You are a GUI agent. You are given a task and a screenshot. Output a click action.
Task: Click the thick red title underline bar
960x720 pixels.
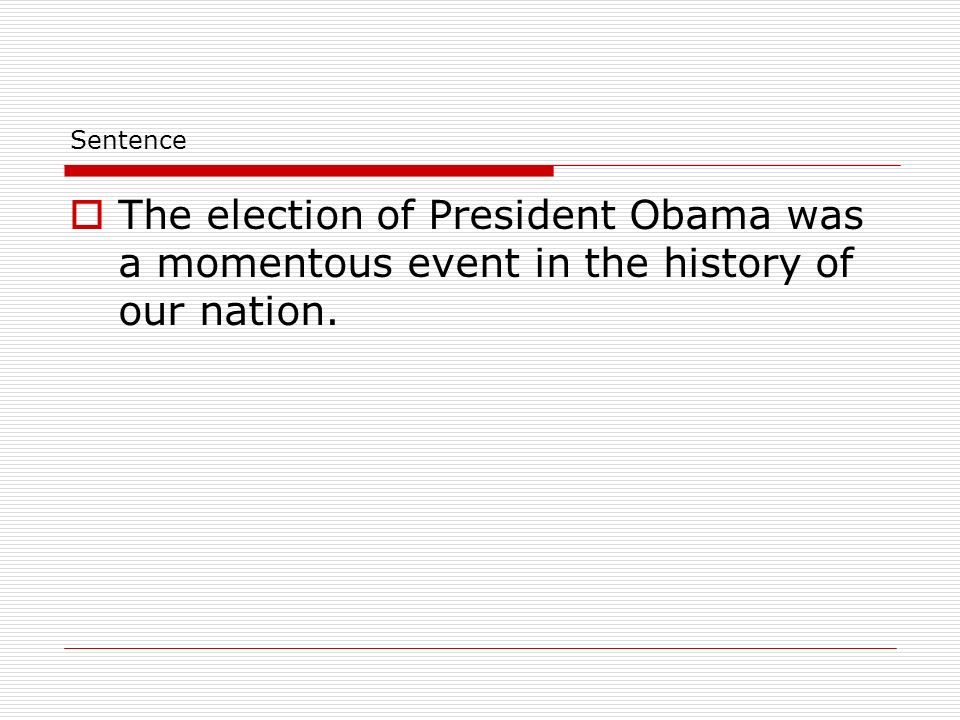(x=309, y=171)
